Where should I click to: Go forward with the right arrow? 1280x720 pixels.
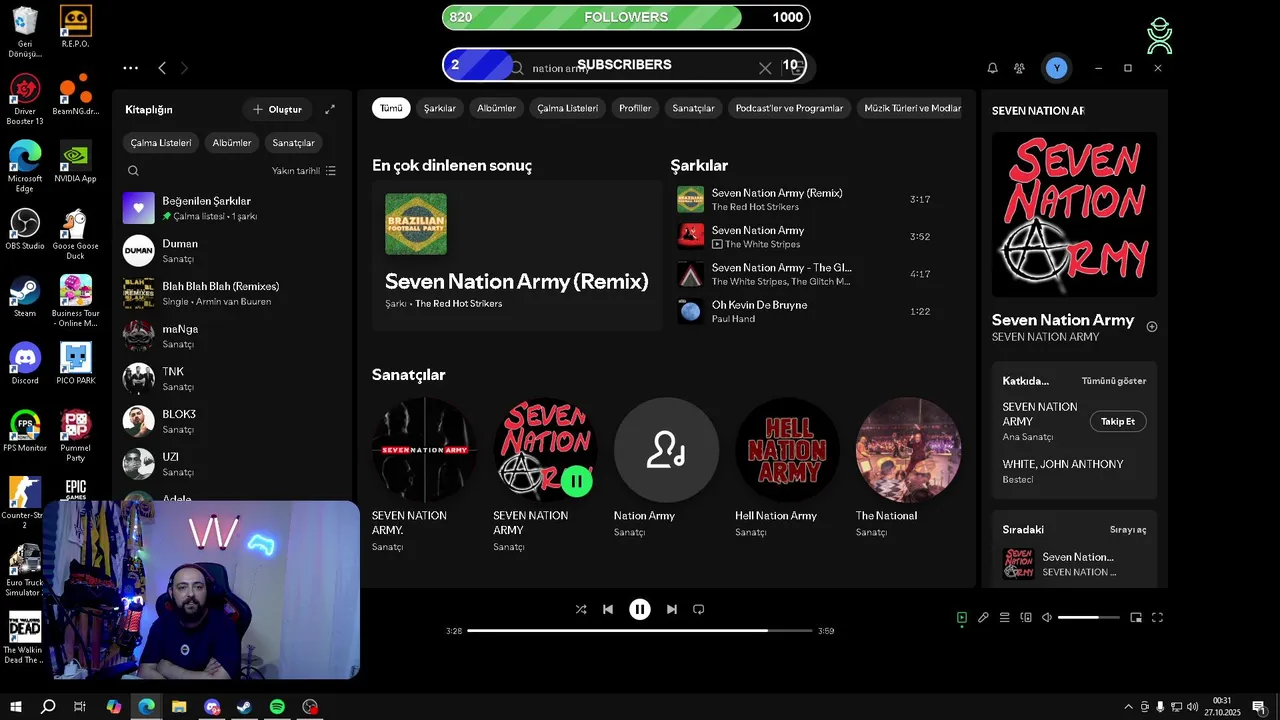coord(184,68)
